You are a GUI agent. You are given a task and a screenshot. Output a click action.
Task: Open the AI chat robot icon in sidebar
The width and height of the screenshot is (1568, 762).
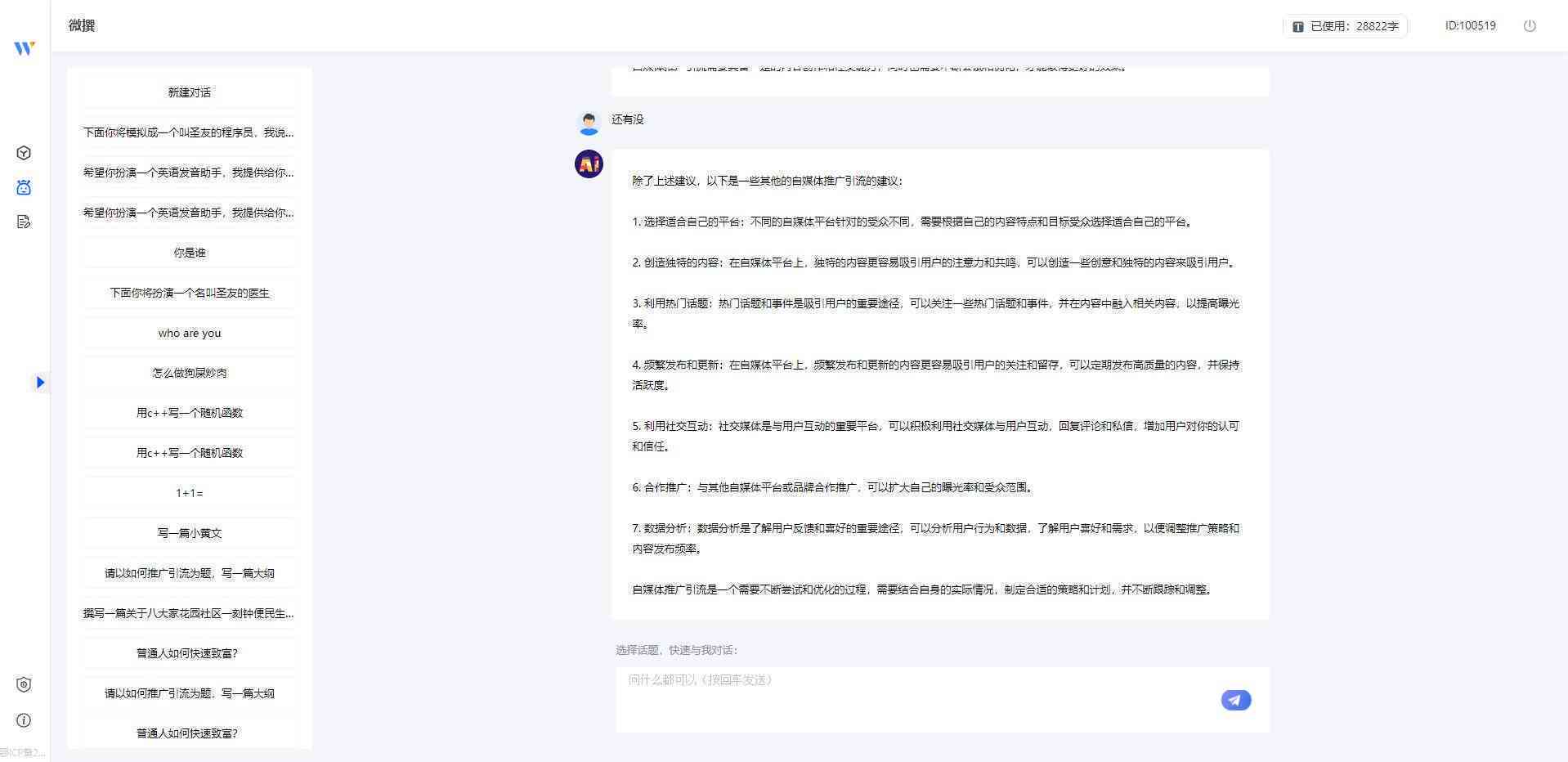point(24,187)
